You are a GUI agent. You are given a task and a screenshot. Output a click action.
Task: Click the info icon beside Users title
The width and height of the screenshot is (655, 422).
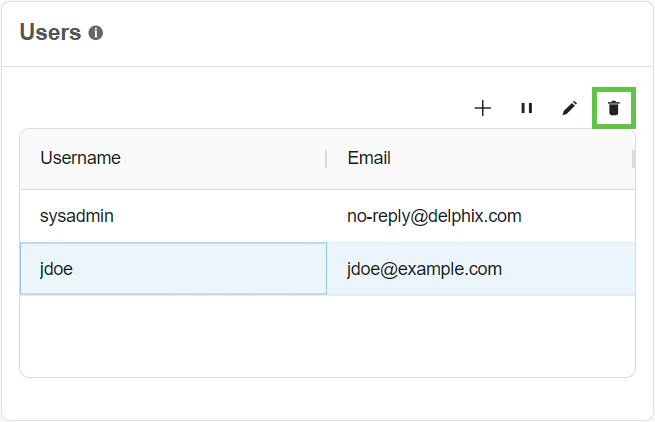(96, 33)
